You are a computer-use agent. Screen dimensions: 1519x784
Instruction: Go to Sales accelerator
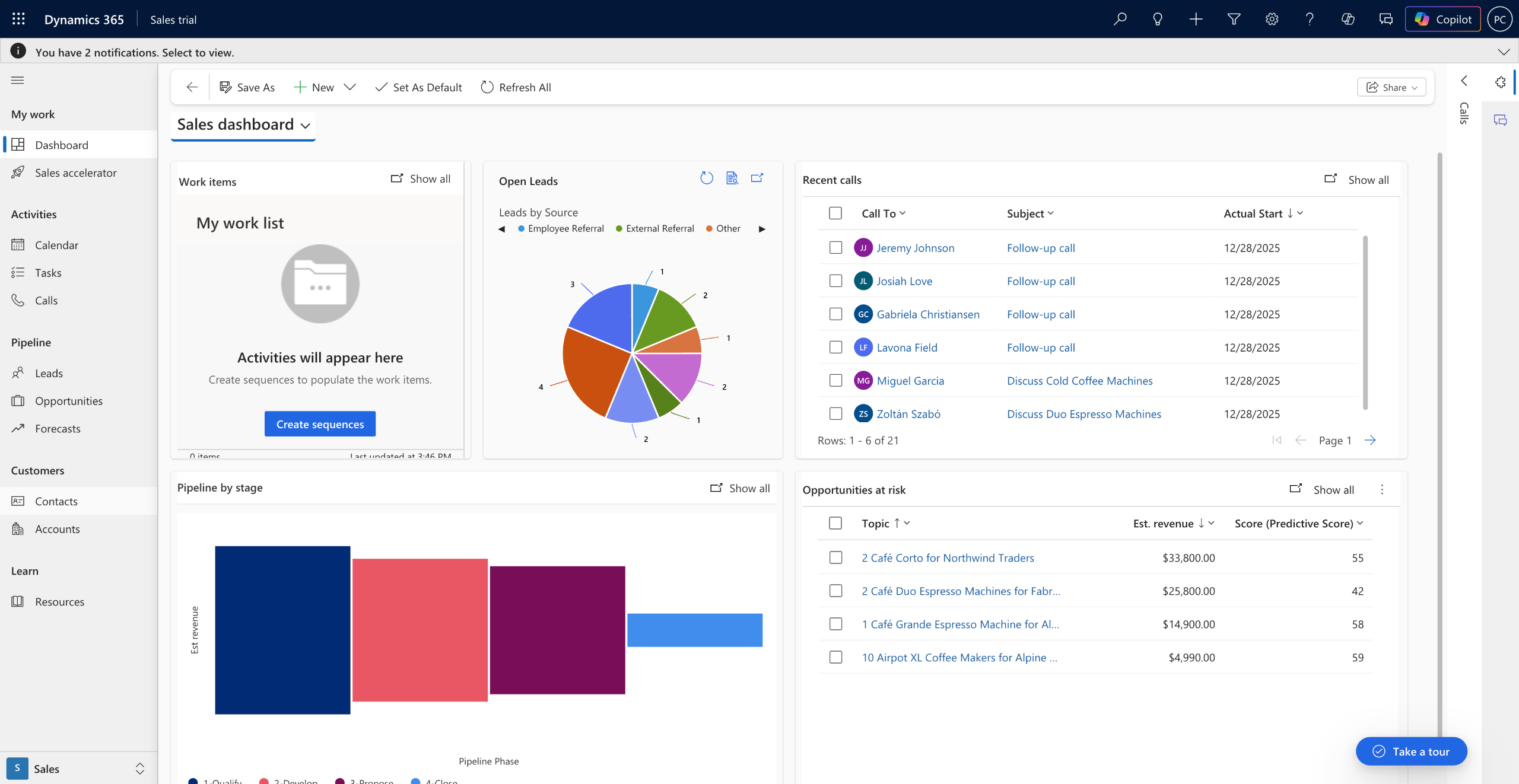coord(75,173)
